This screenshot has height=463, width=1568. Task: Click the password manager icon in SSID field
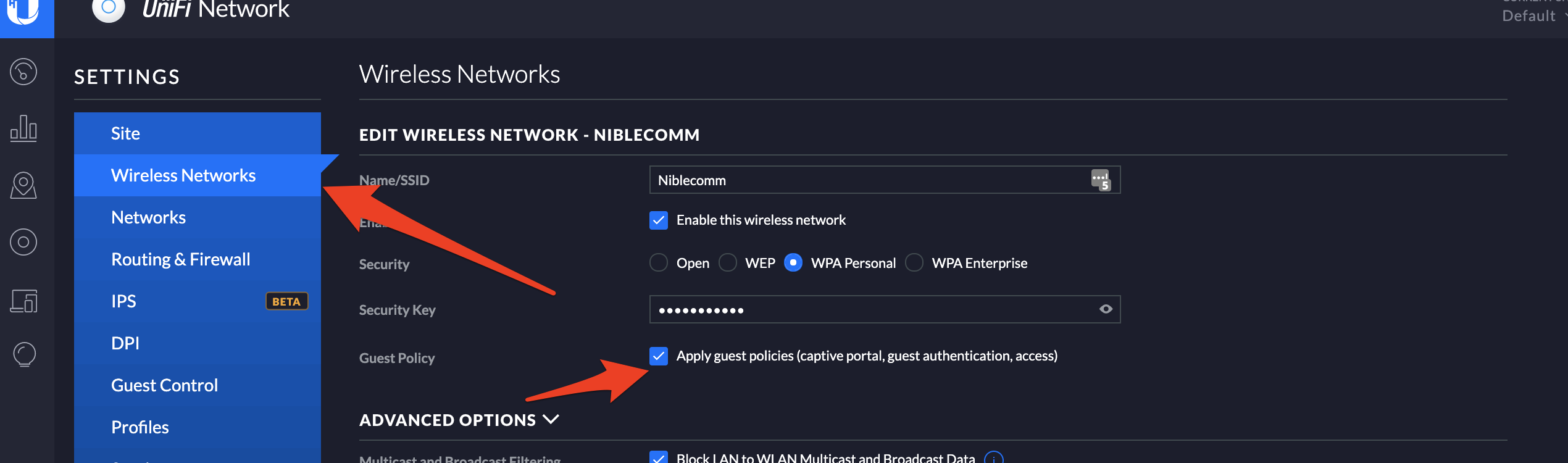tap(1101, 180)
